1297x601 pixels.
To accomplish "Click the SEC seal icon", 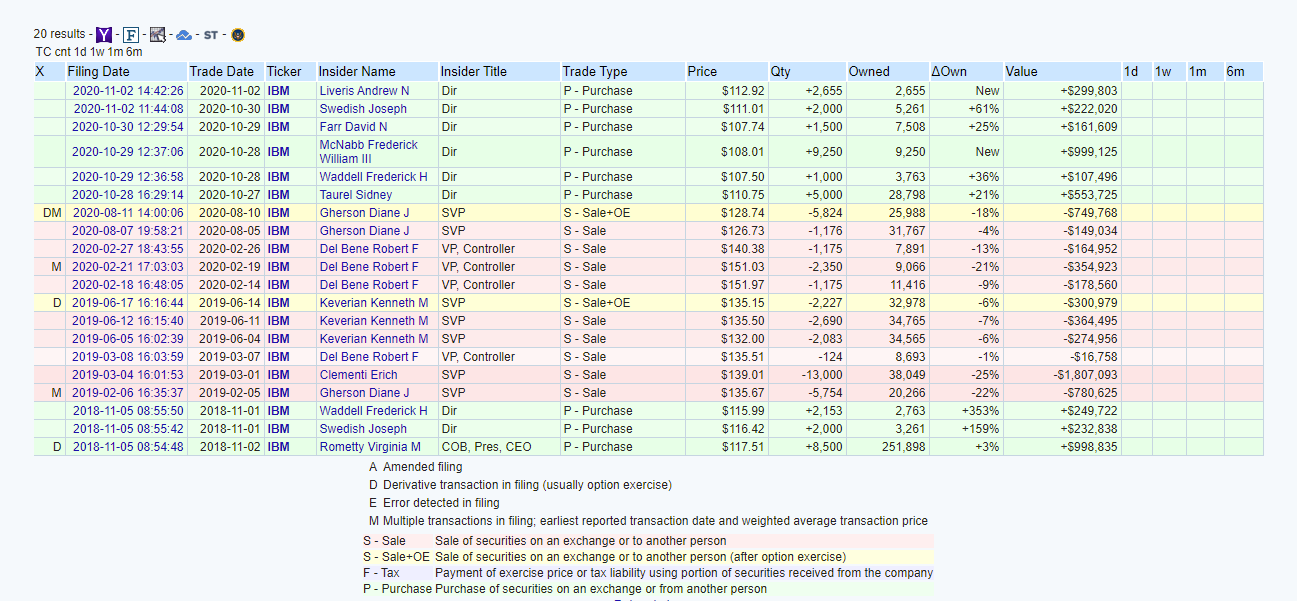I will (x=238, y=35).
